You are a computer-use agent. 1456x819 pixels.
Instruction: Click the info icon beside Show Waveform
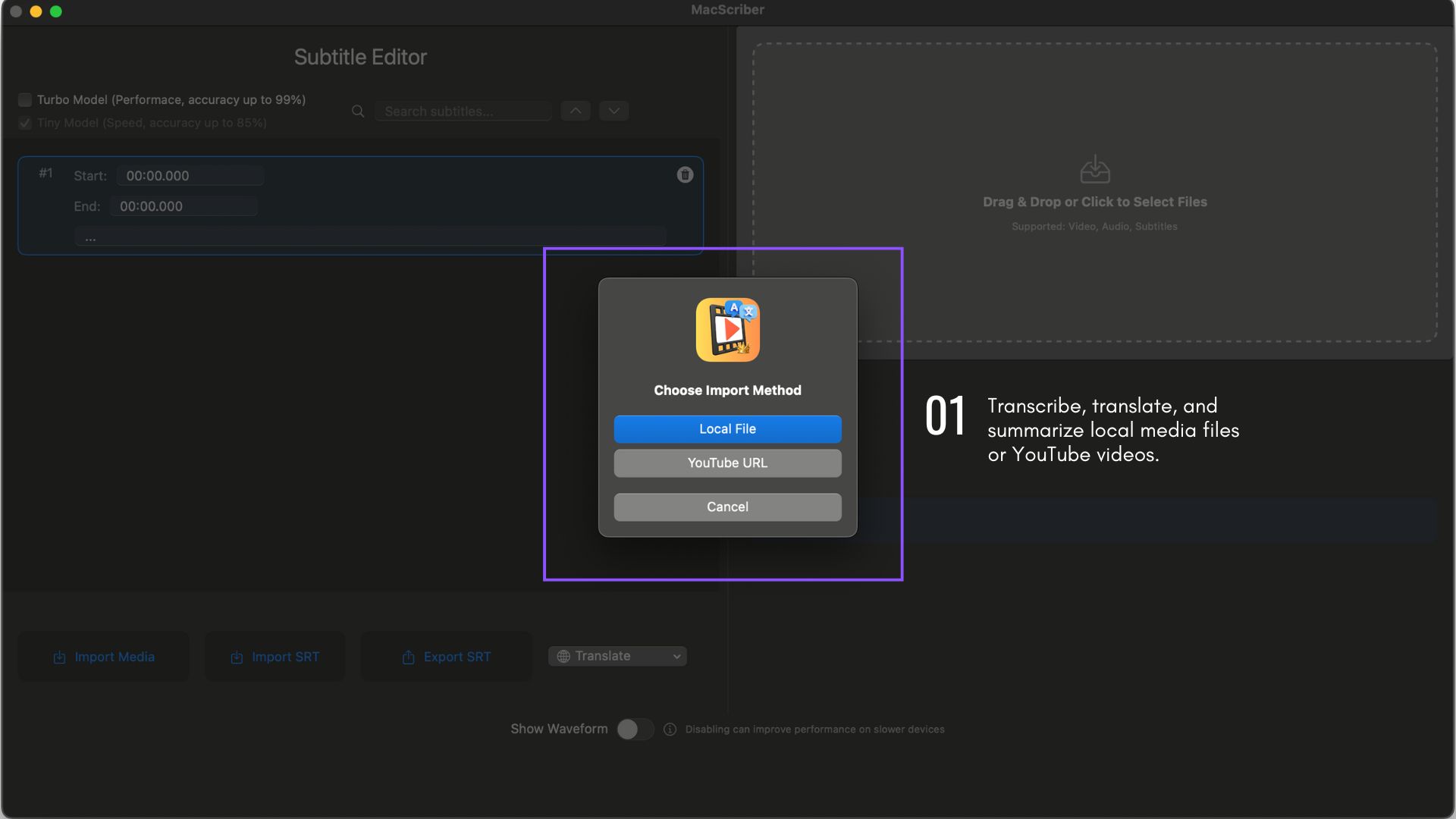point(670,730)
